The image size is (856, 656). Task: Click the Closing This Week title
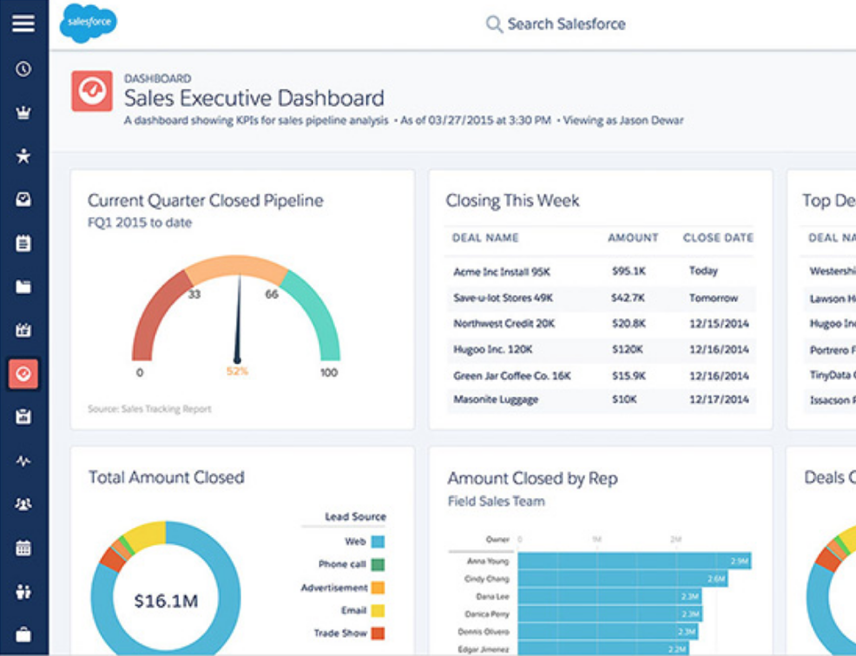click(512, 200)
